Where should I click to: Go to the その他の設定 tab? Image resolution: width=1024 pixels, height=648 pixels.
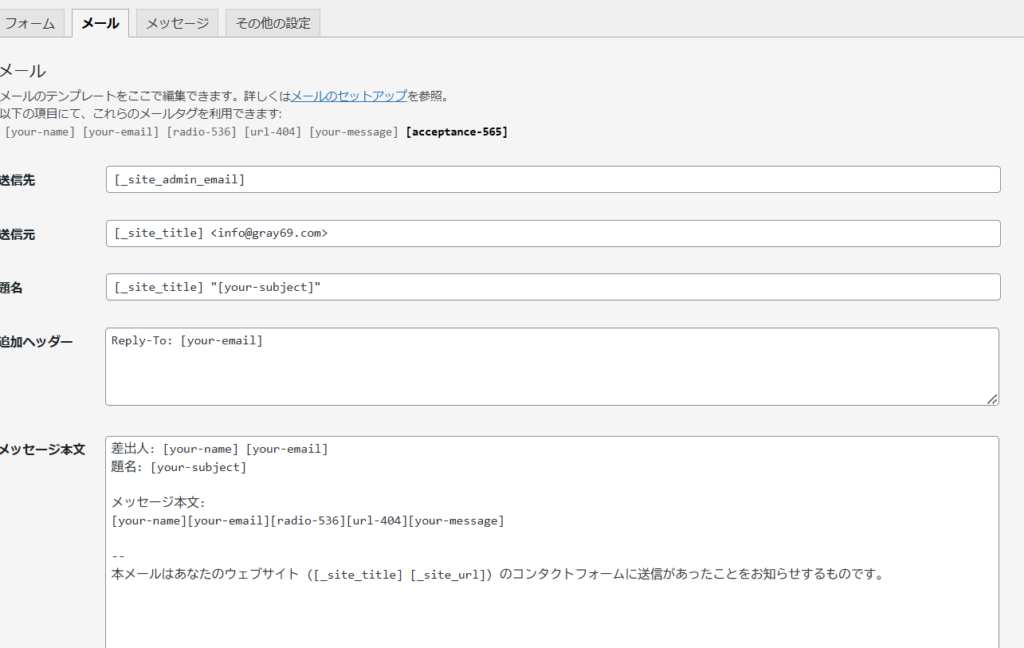tap(273, 23)
